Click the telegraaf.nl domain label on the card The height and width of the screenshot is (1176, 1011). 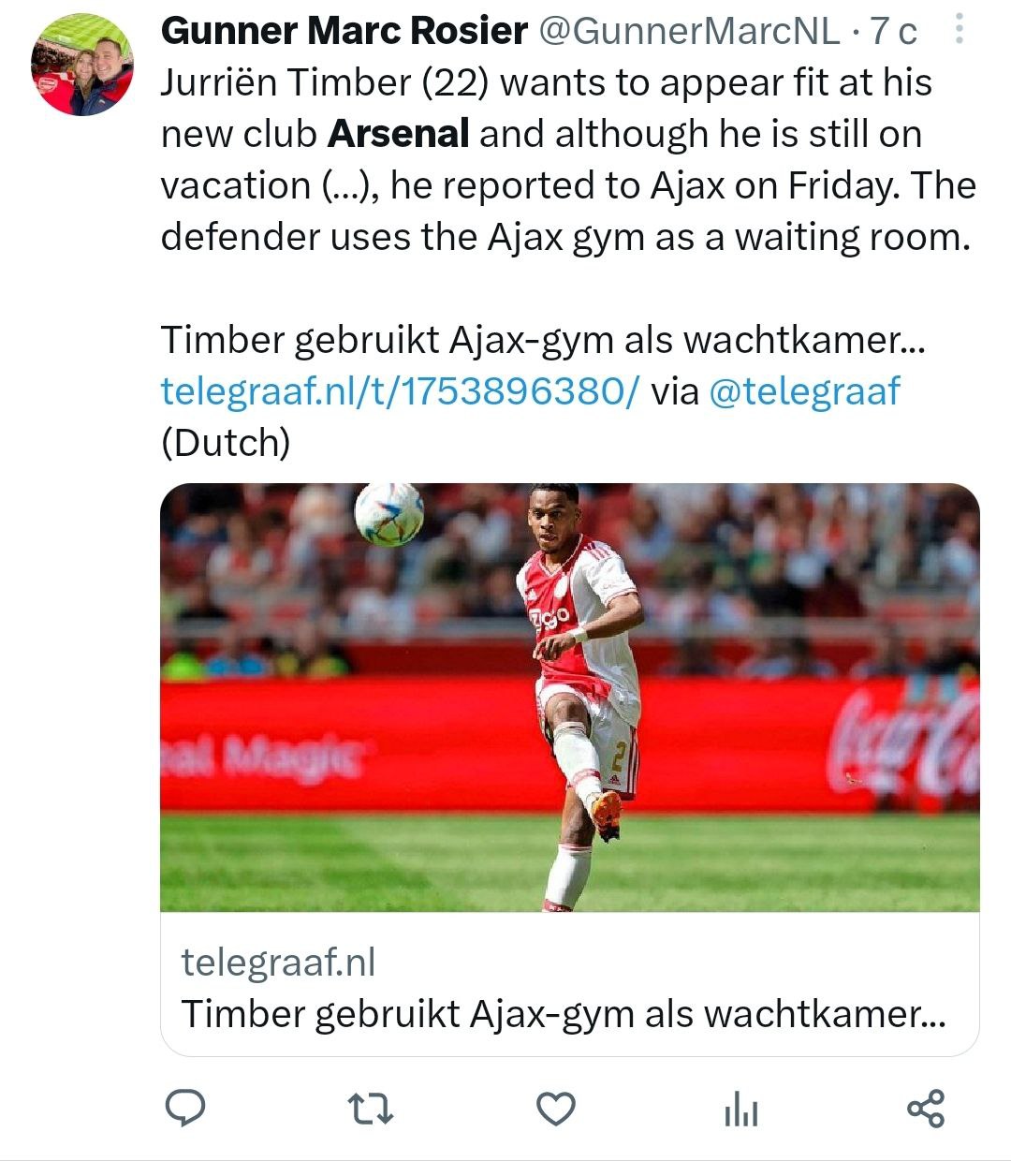(278, 963)
